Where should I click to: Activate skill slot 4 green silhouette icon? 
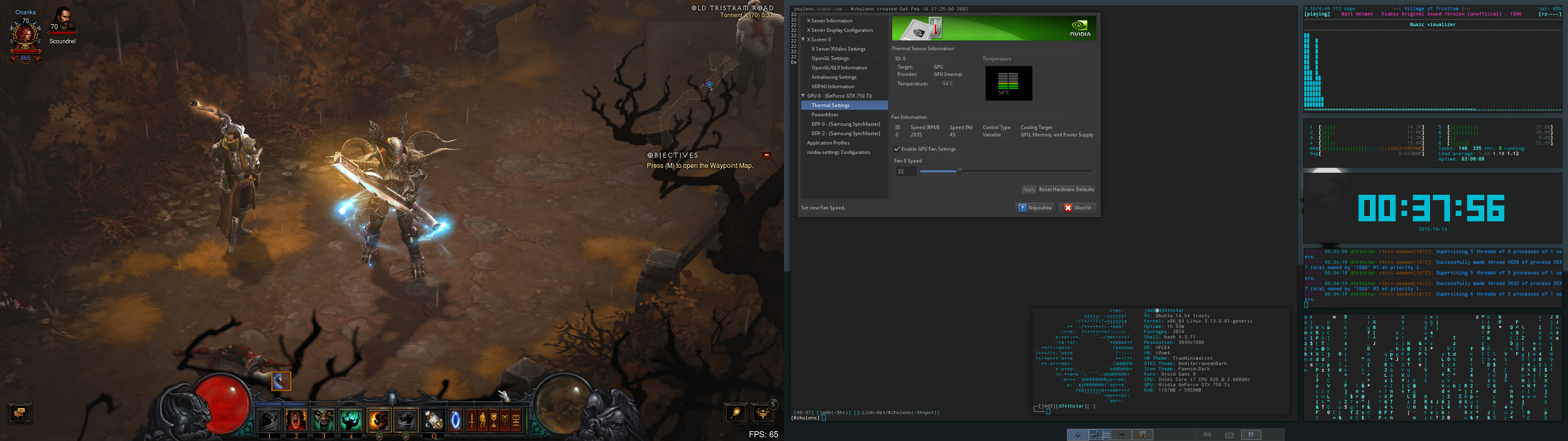pos(351,420)
